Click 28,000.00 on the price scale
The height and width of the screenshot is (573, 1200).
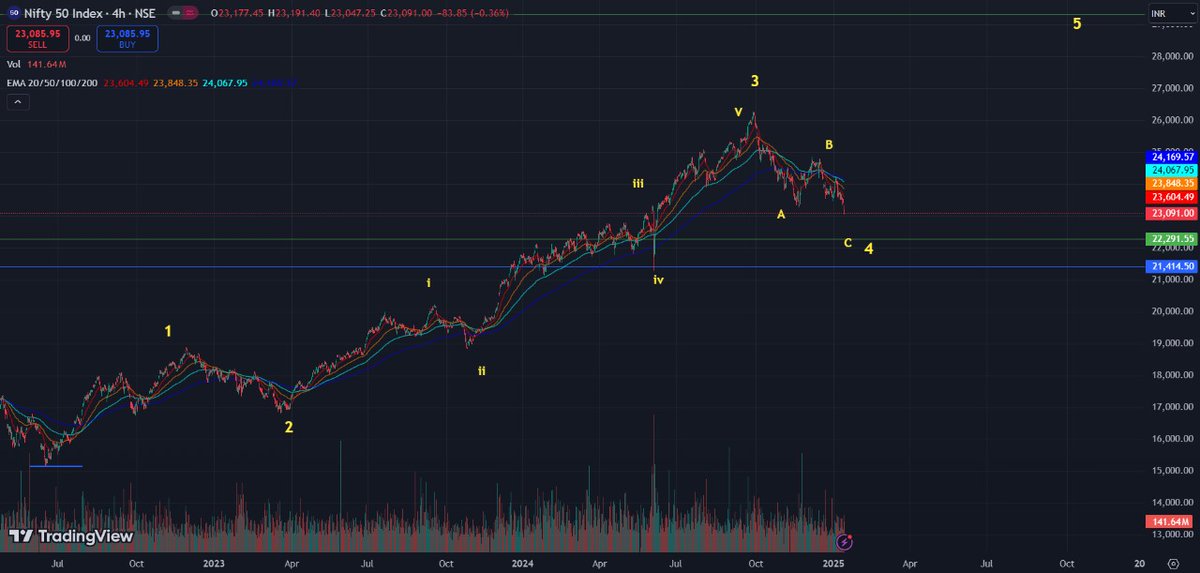click(x=1174, y=57)
